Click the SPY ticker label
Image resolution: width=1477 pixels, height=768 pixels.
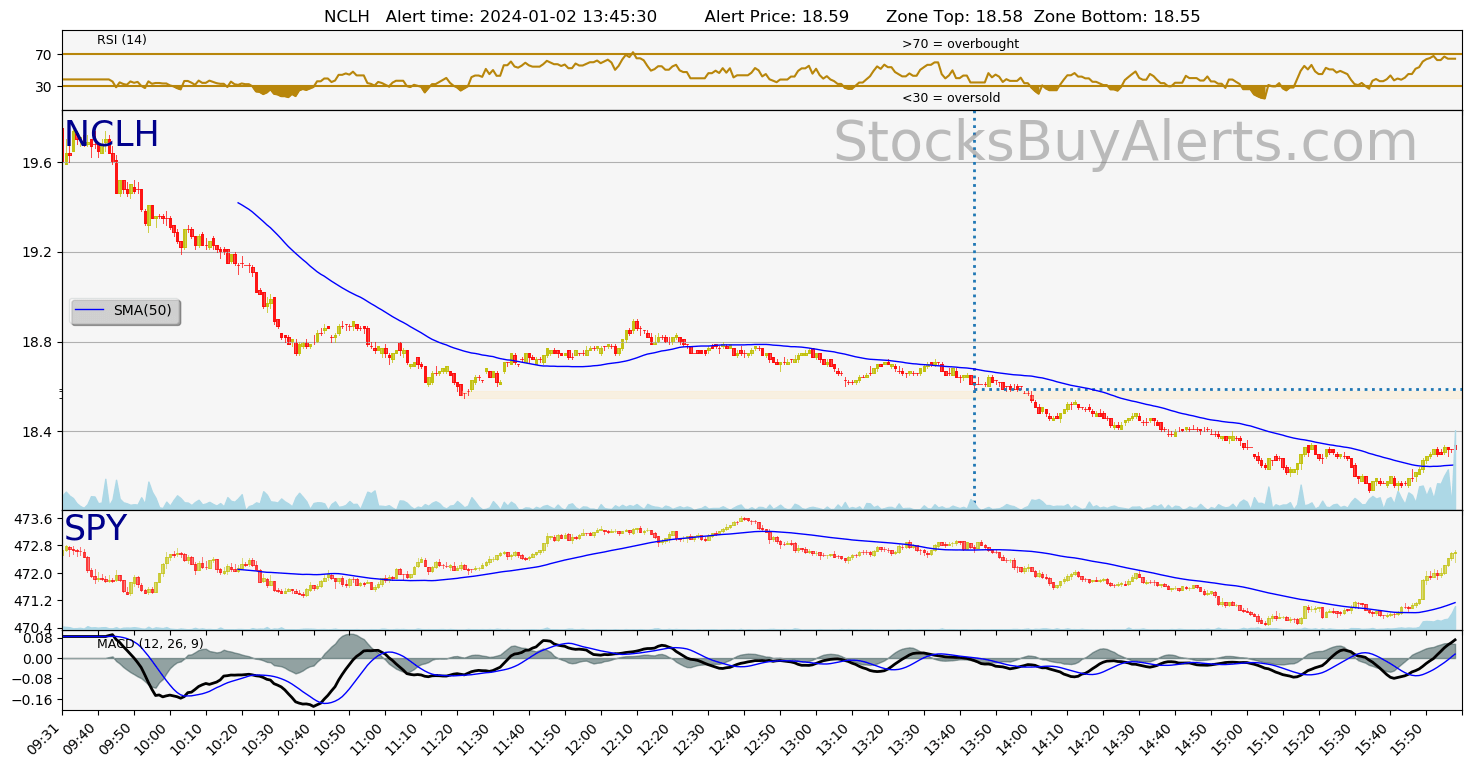click(x=95, y=529)
